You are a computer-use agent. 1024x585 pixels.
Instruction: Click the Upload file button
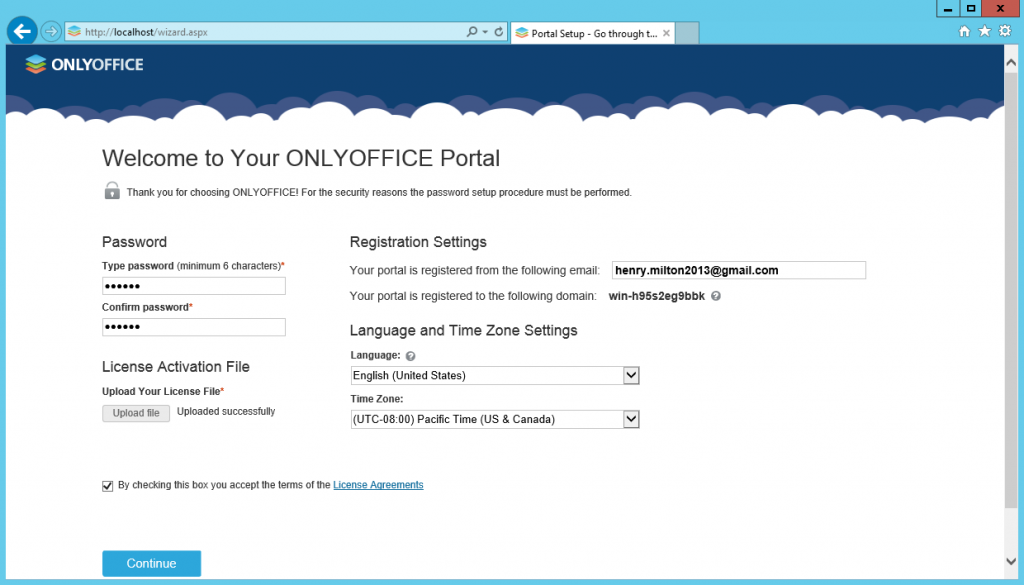coord(136,413)
